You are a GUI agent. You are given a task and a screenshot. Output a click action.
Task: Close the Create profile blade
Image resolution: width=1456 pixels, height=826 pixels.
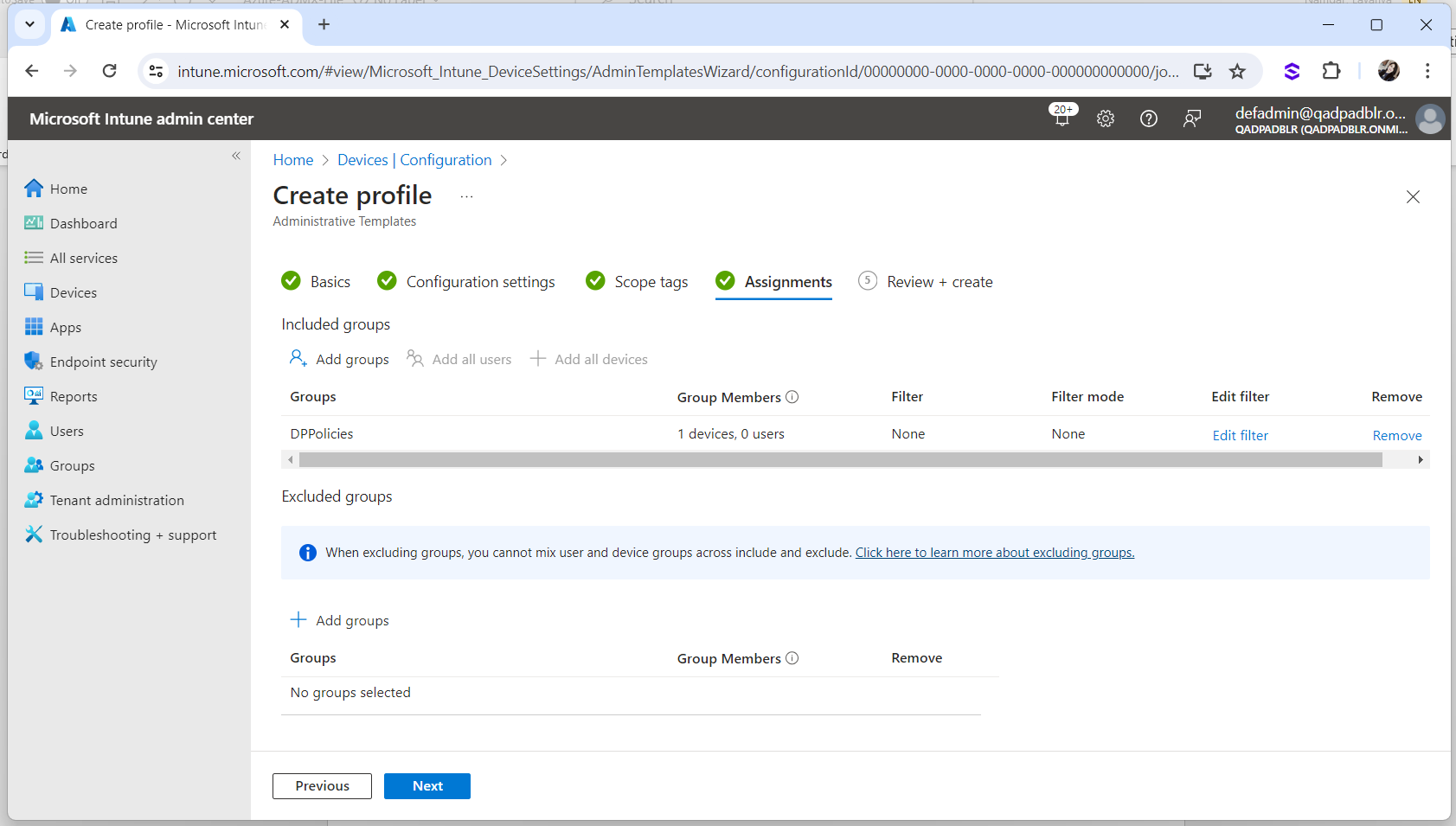coord(1413,197)
